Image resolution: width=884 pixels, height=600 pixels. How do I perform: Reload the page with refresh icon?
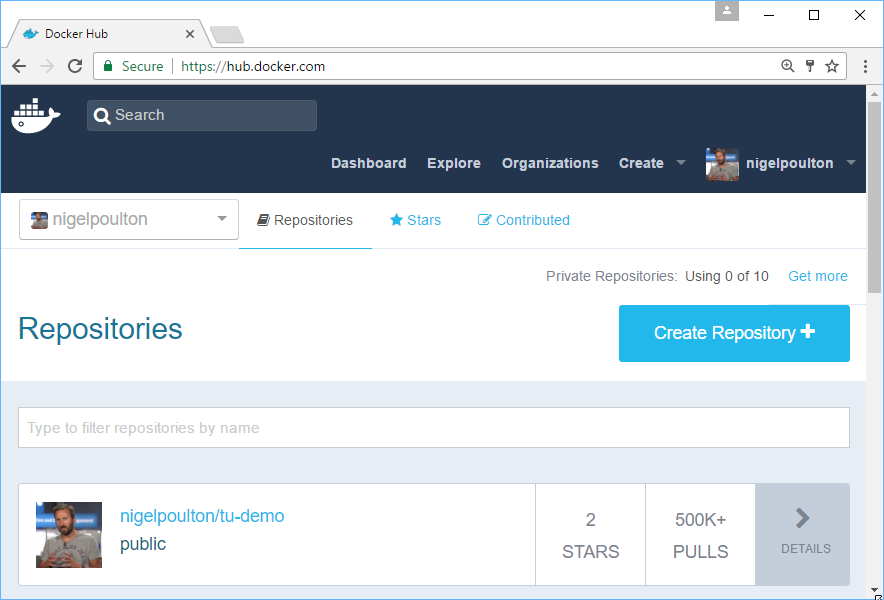(75, 66)
